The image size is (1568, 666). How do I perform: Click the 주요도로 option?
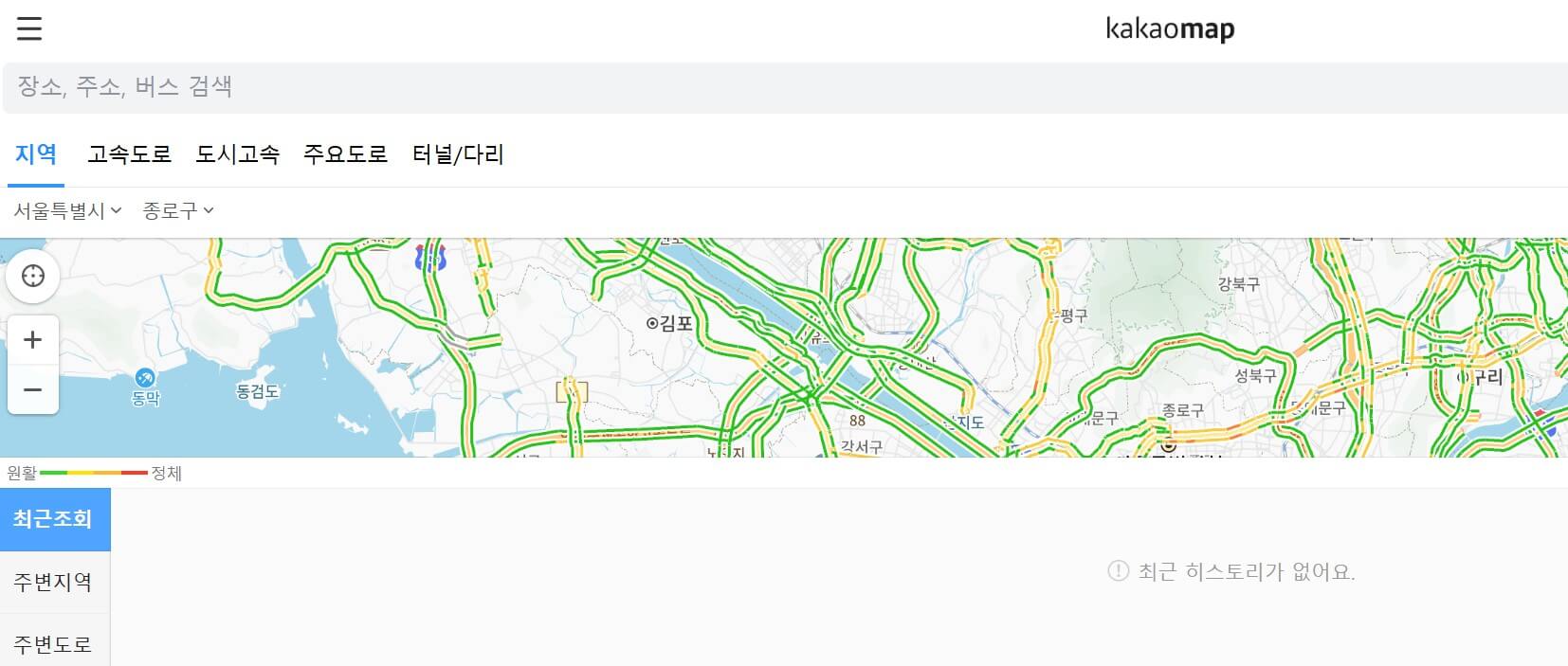(346, 154)
